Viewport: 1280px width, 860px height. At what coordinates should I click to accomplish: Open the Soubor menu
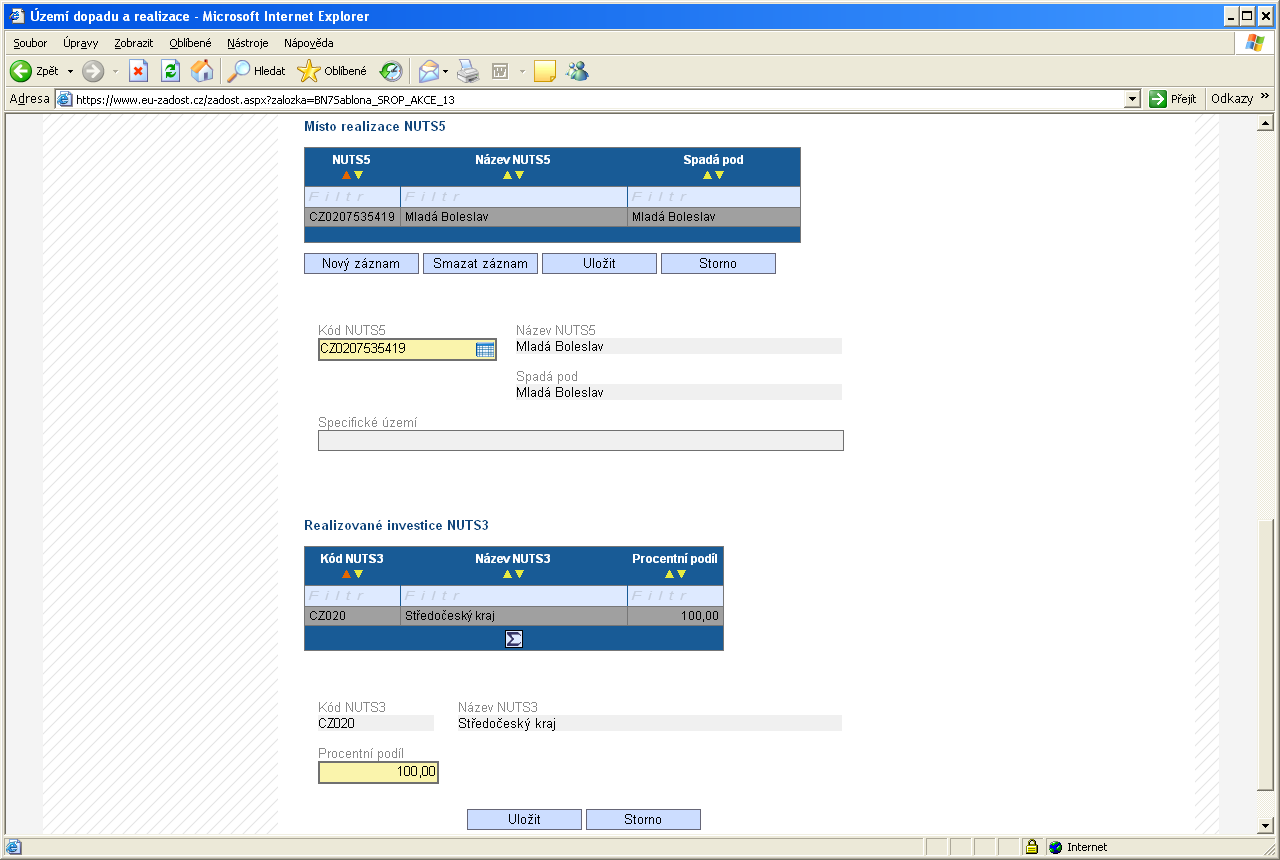[30, 43]
